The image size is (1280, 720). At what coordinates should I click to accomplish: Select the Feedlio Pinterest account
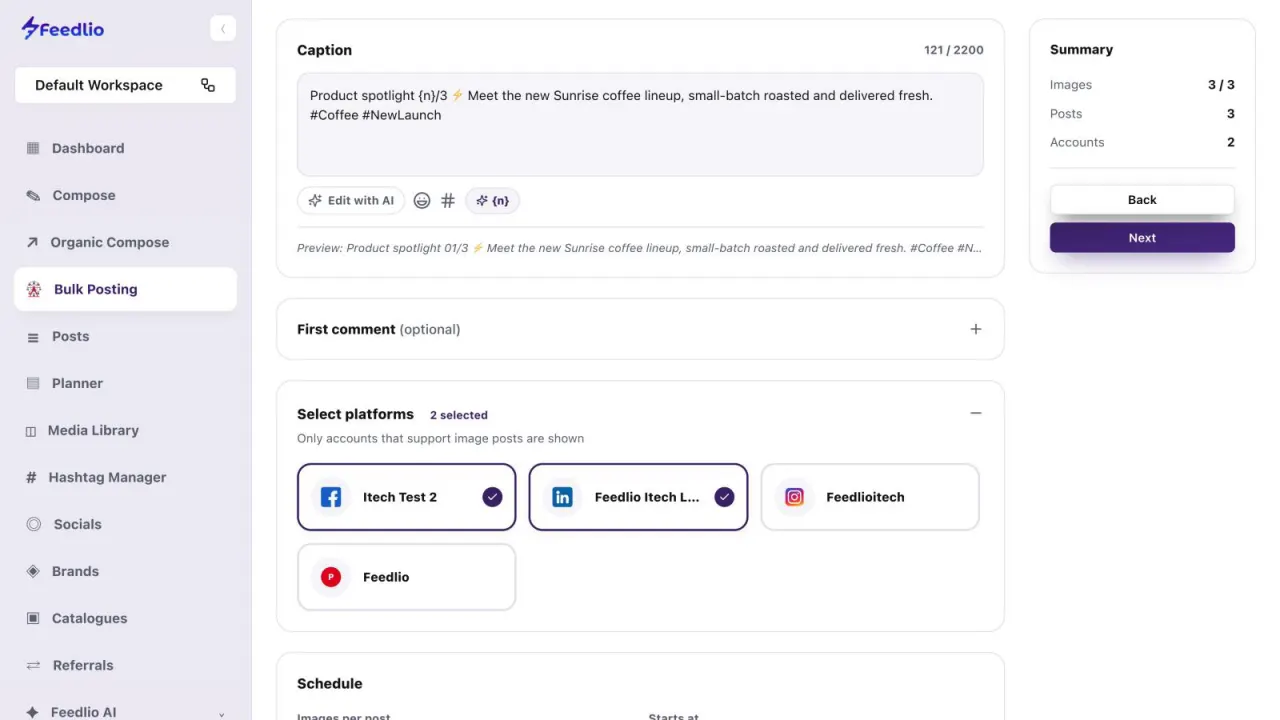(x=407, y=577)
